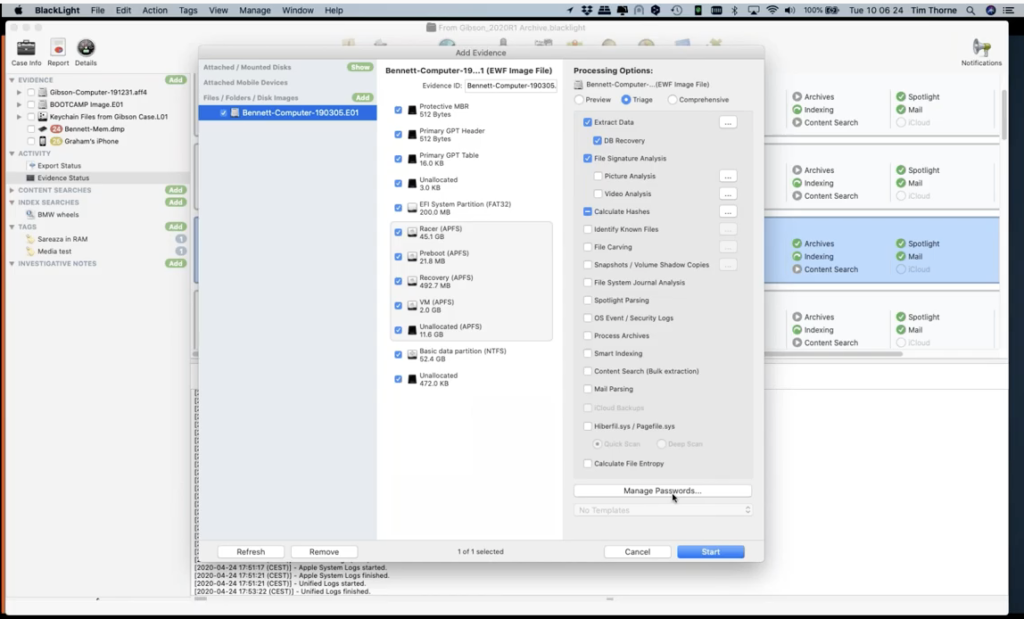Click the horizontal scrollbar under evidence status list
1024x619 pixels.
pyautogui.click(x=833, y=354)
